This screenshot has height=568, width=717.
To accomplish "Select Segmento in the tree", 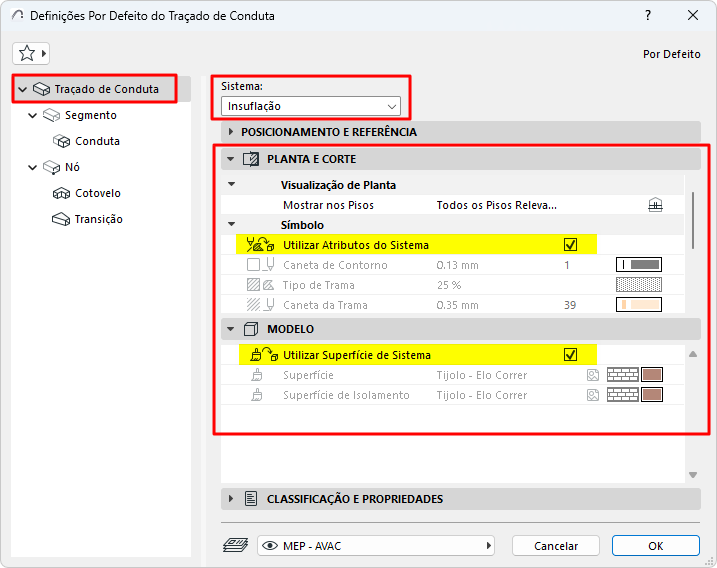I will click(91, 115).
